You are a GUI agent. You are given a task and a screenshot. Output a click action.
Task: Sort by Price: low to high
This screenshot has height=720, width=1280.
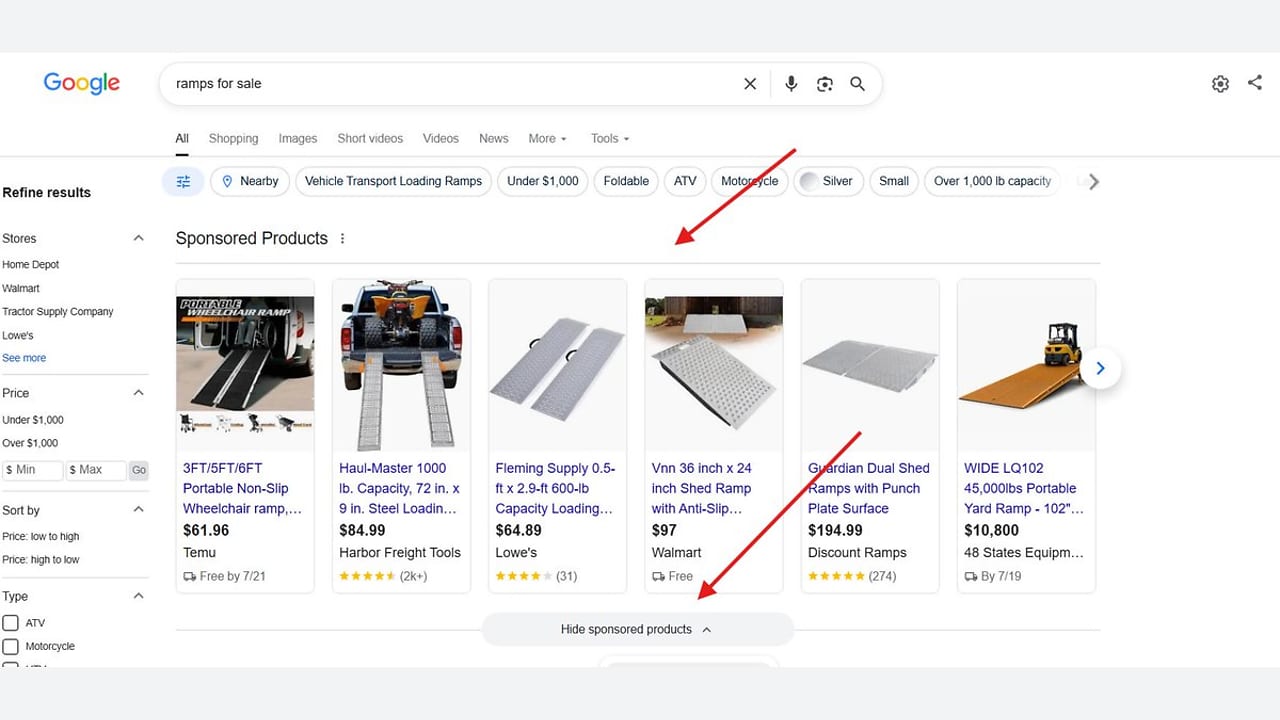click(41, 537)
